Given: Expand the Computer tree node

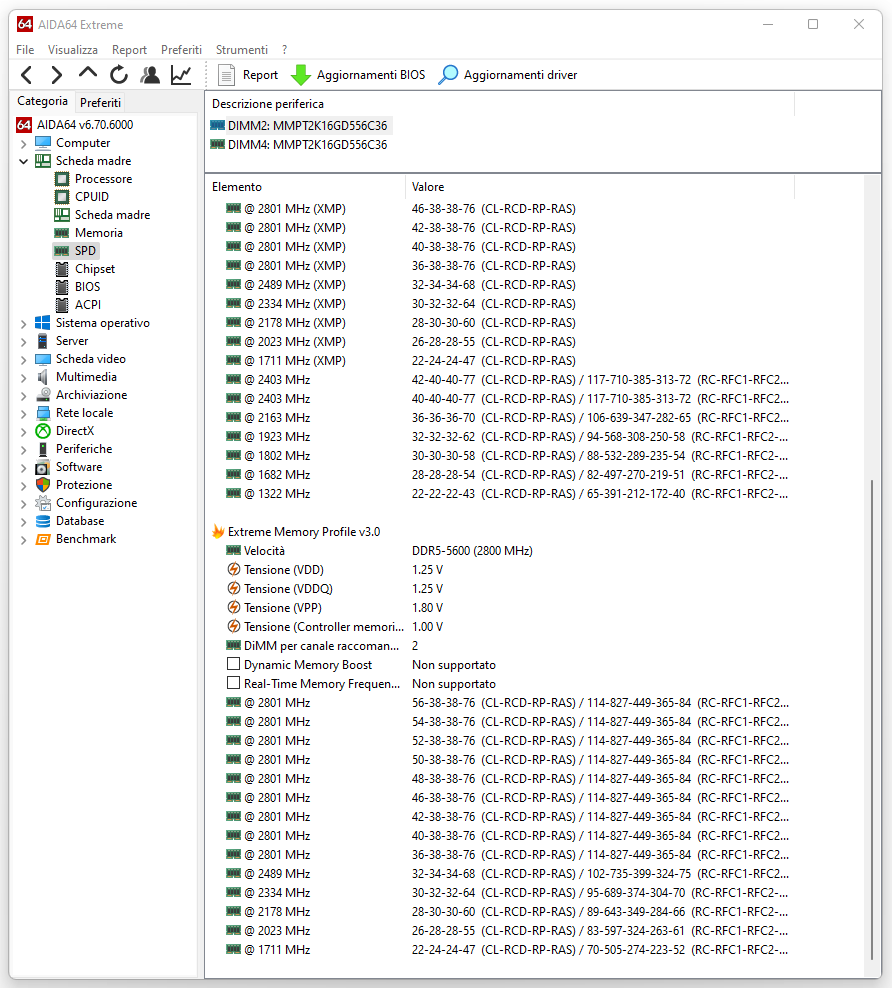Looking at the screenshot, I should click(x=23, y=144).
